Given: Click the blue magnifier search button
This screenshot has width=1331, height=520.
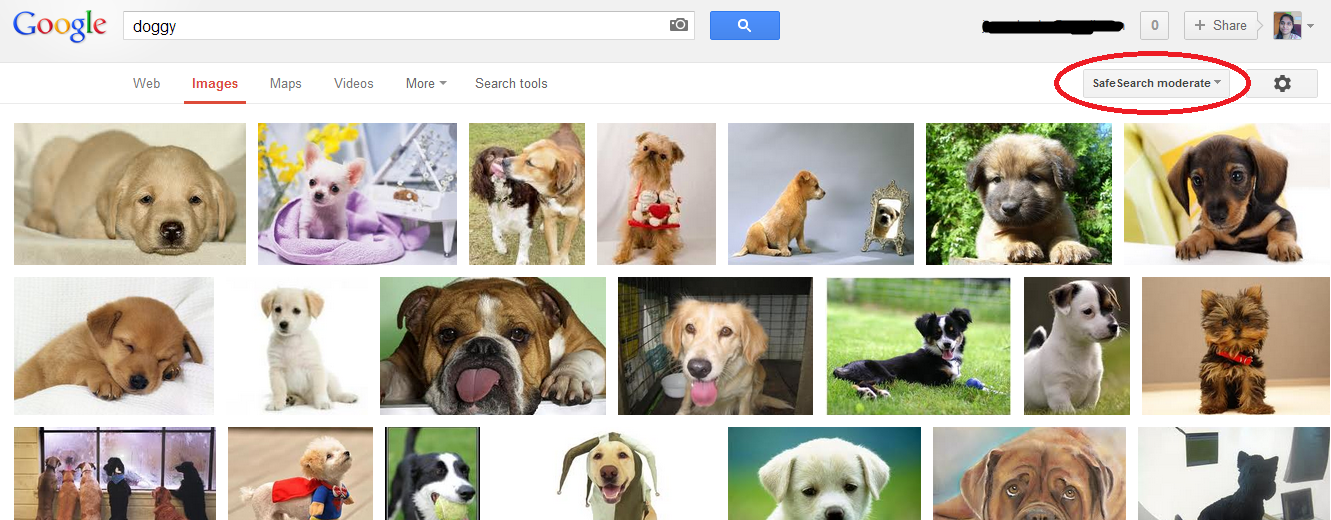Looking at the screenshot, I should pyautogui.click(x=744, y=26).
